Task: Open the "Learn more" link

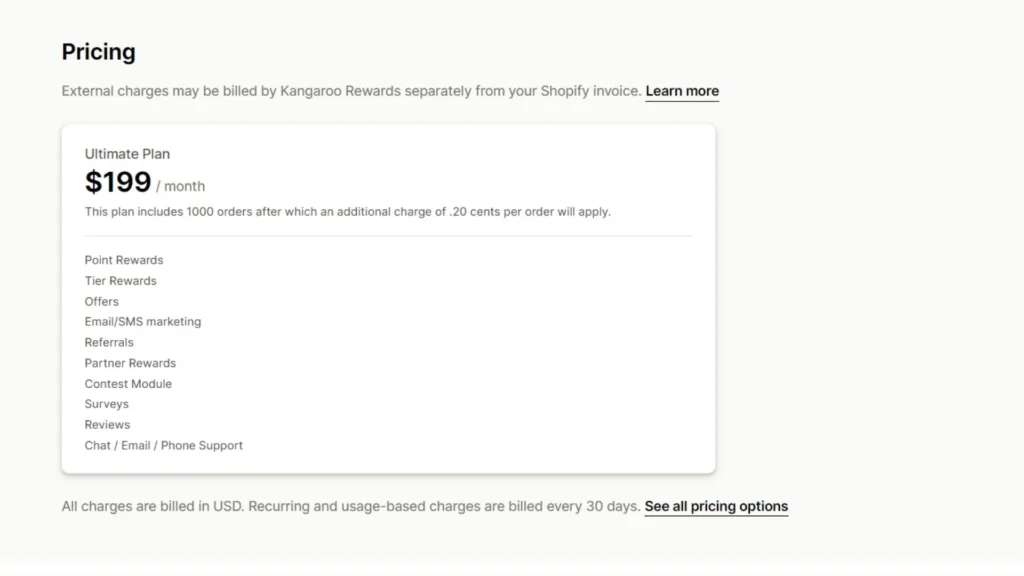Action: [682, 91]
